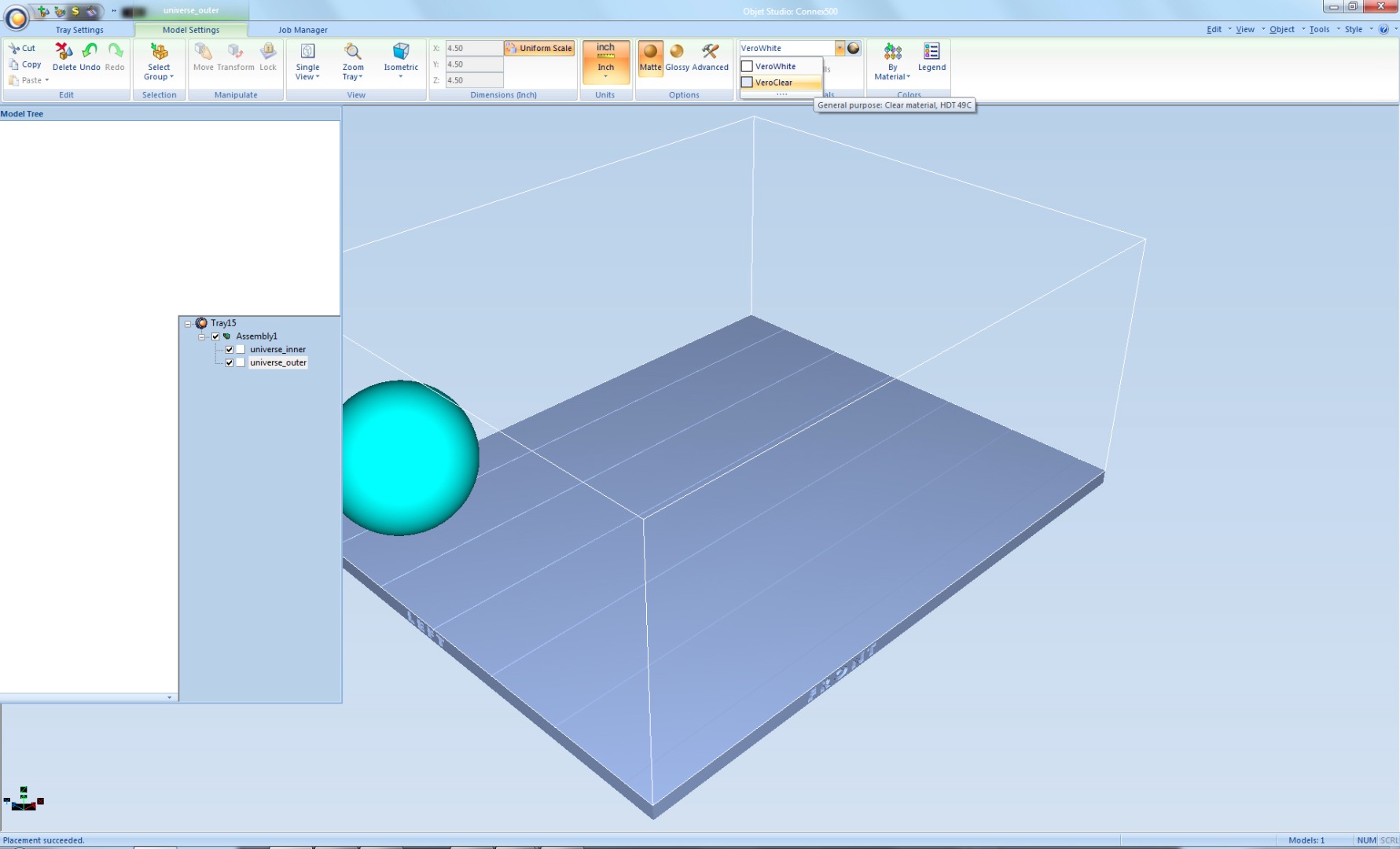Viewport: 1400px width, 849px height.
Task: Open the View menu
Action: (1245, 29)
